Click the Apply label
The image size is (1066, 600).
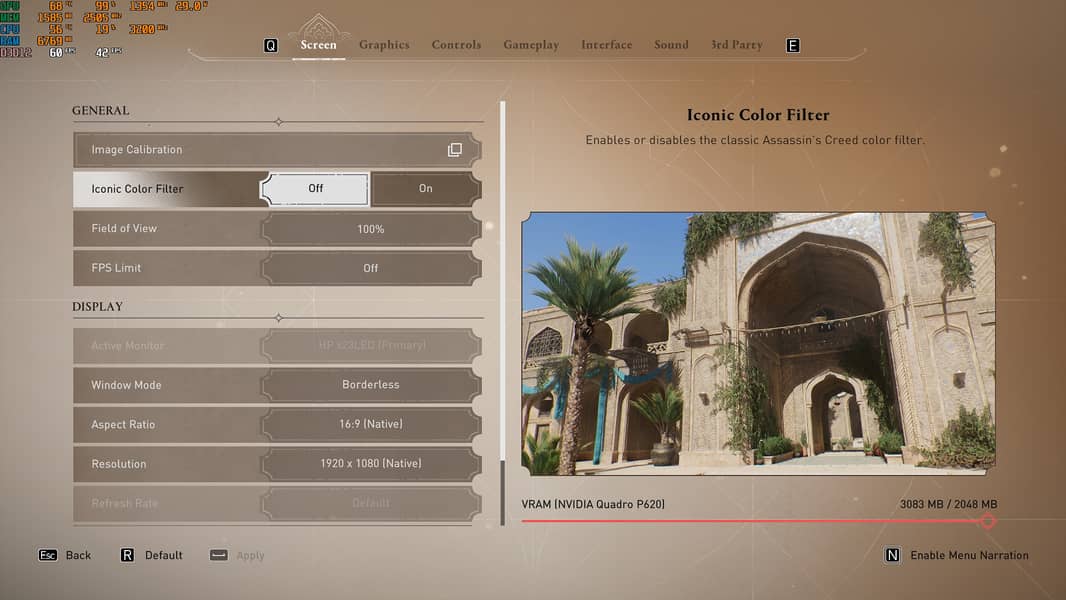250,556
